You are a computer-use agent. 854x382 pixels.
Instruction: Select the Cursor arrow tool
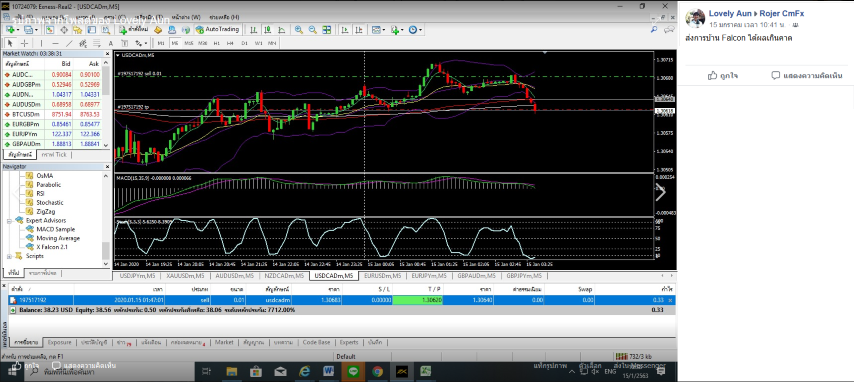tap(10, 43)
